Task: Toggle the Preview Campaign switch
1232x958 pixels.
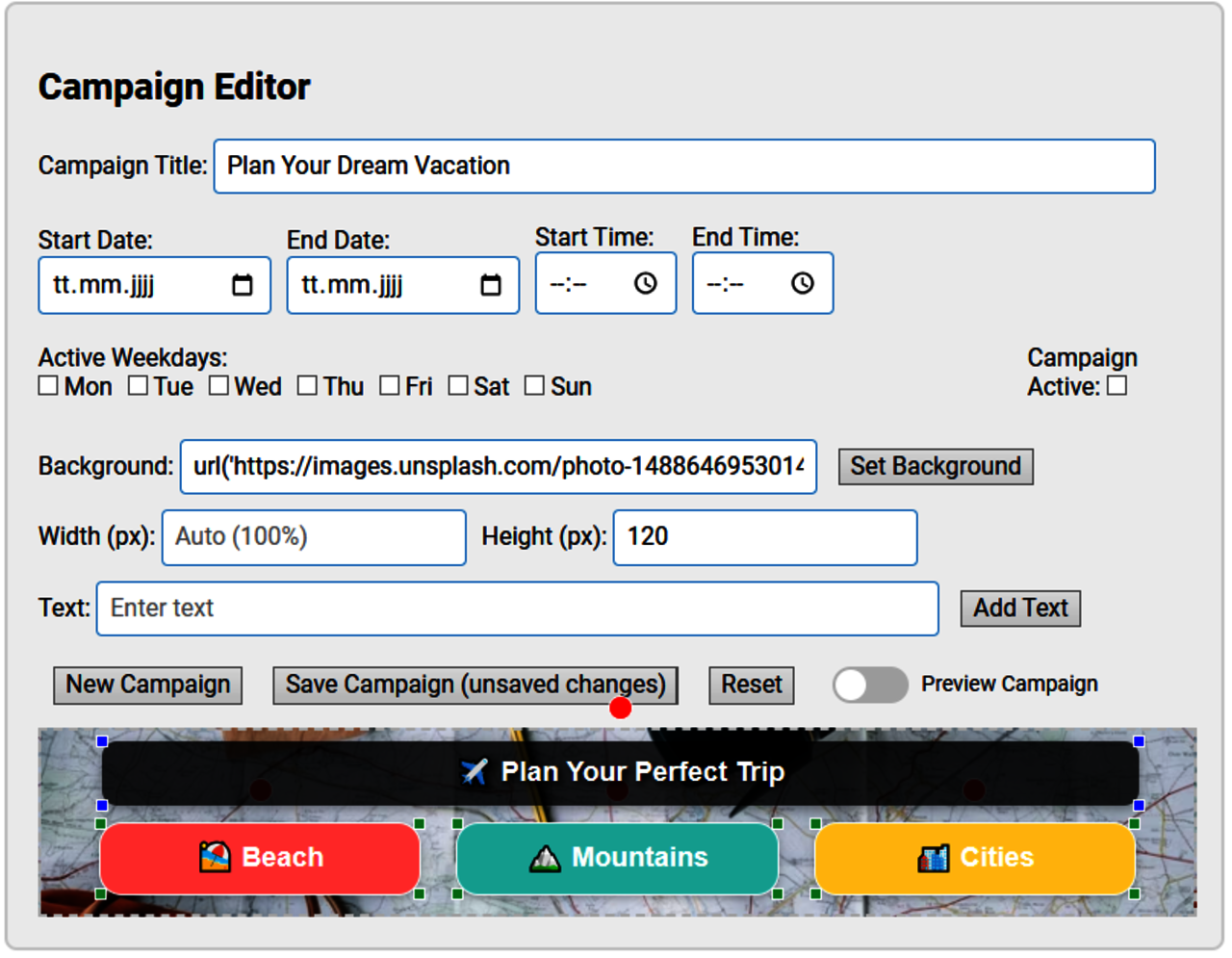Action: click(869, 686)
